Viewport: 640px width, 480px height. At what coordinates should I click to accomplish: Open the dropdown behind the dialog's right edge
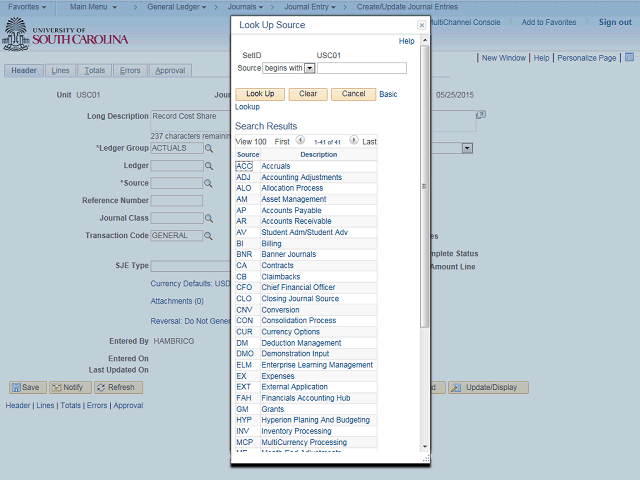point(467,148)
